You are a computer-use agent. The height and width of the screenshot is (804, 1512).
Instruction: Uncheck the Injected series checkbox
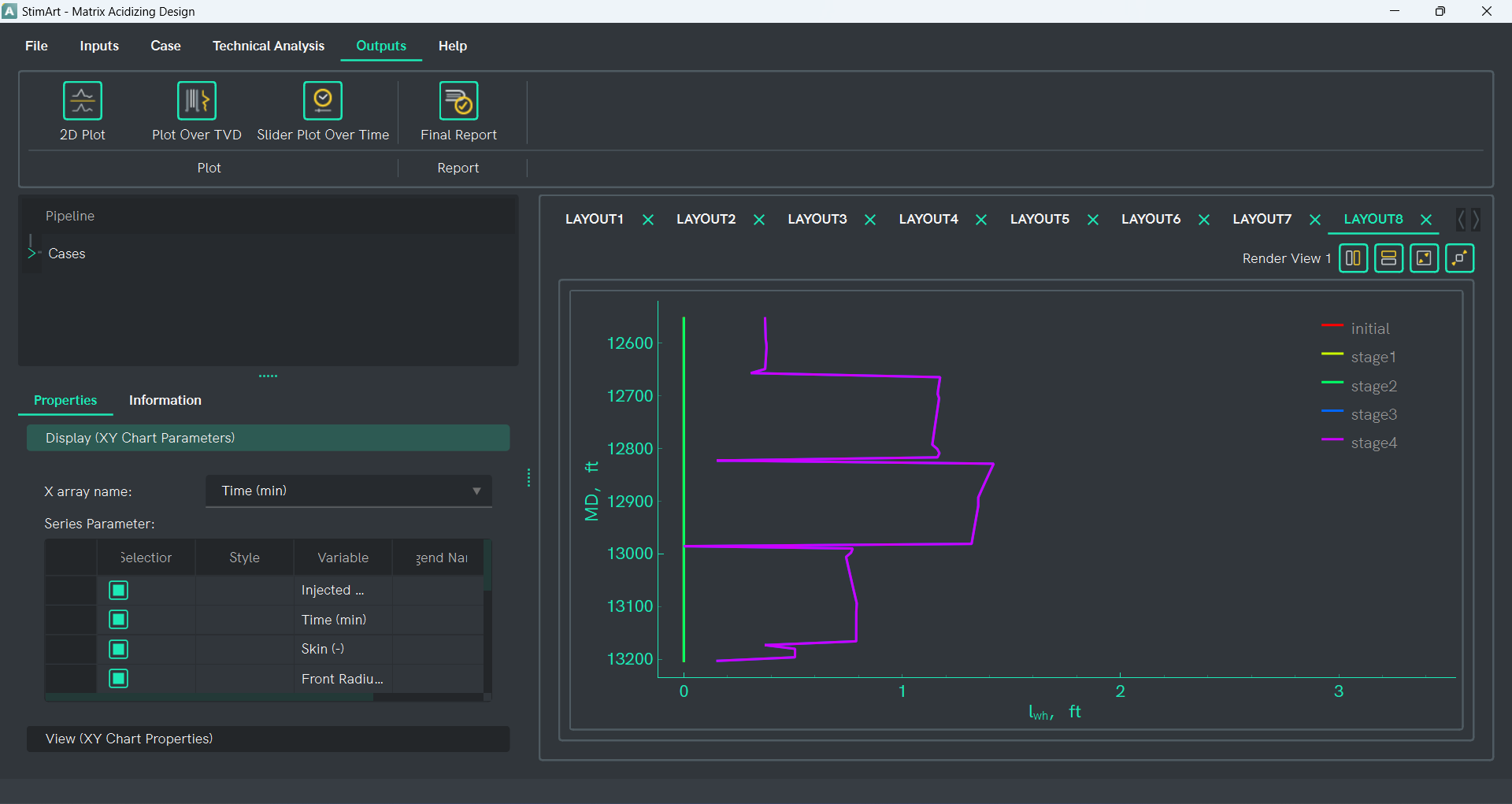pyautogui.click(x=119, y=591)
